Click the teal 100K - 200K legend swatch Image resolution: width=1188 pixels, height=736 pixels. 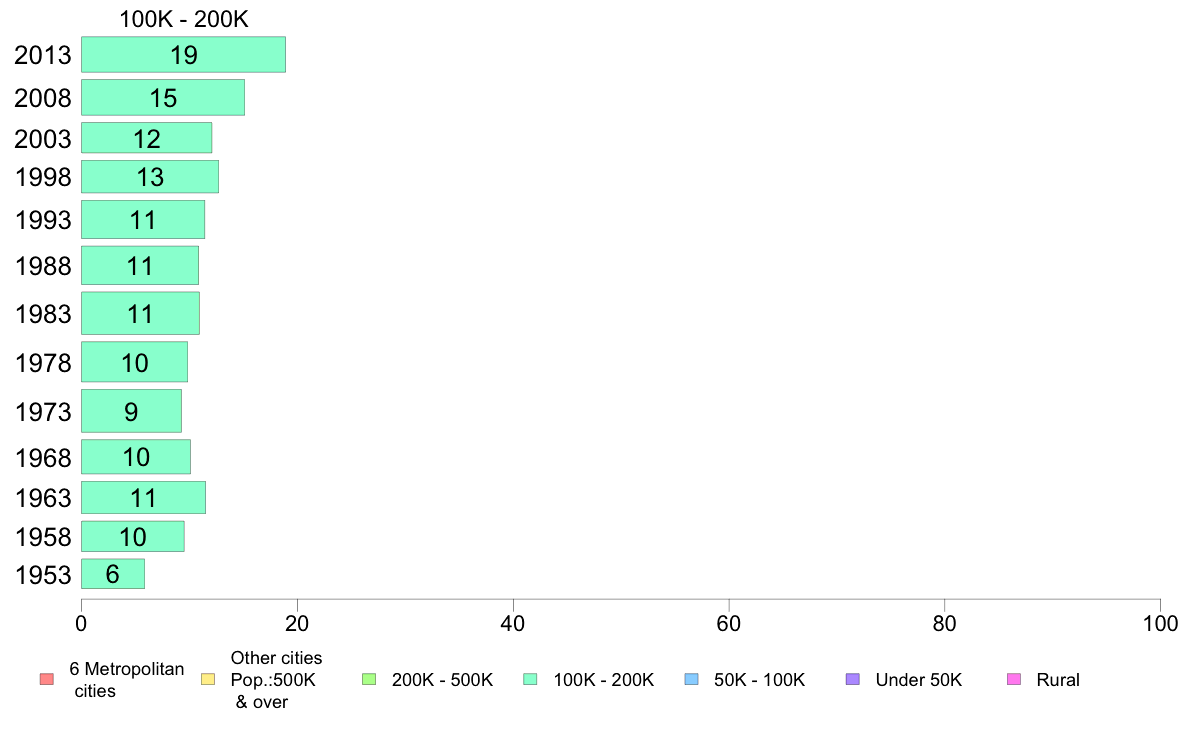pyautogui.click(x=530, y=680)
